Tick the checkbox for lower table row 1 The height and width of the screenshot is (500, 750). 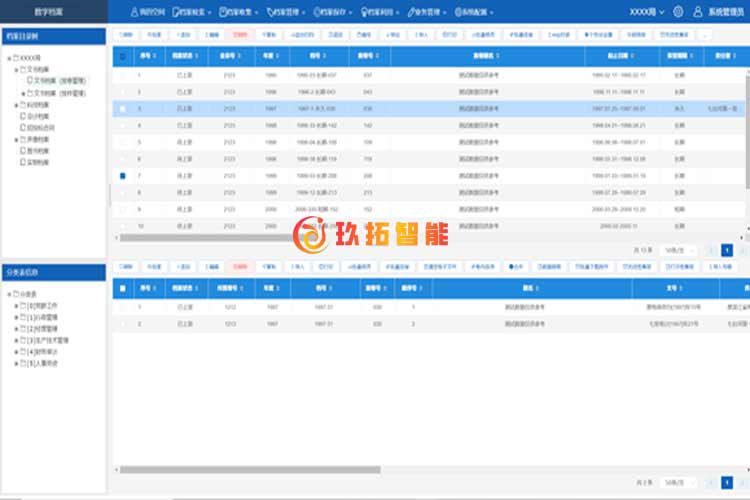(x=123, y=307)
